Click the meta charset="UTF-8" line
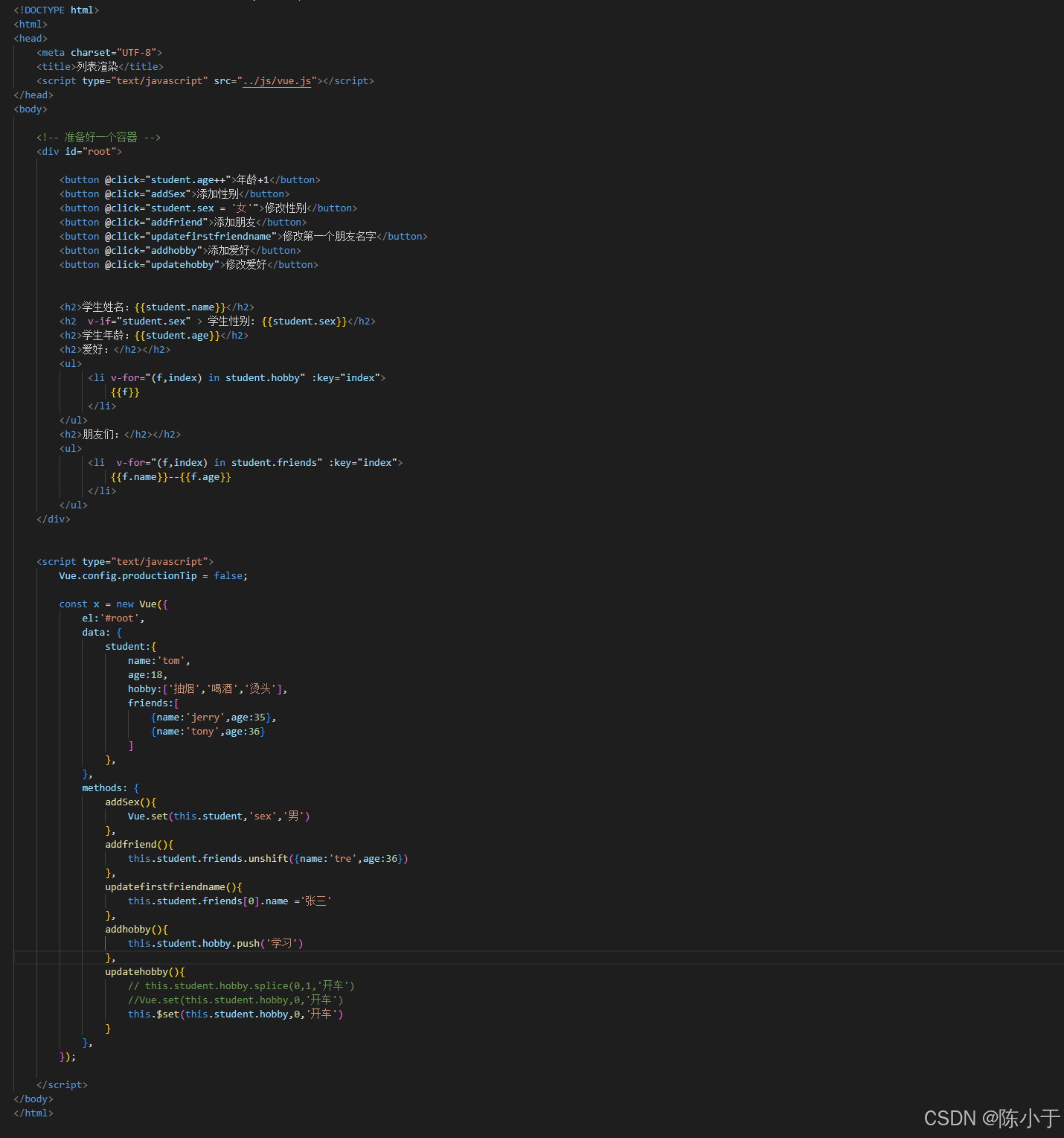This screenshot has height=1138, width=1064. click(99, 52)
